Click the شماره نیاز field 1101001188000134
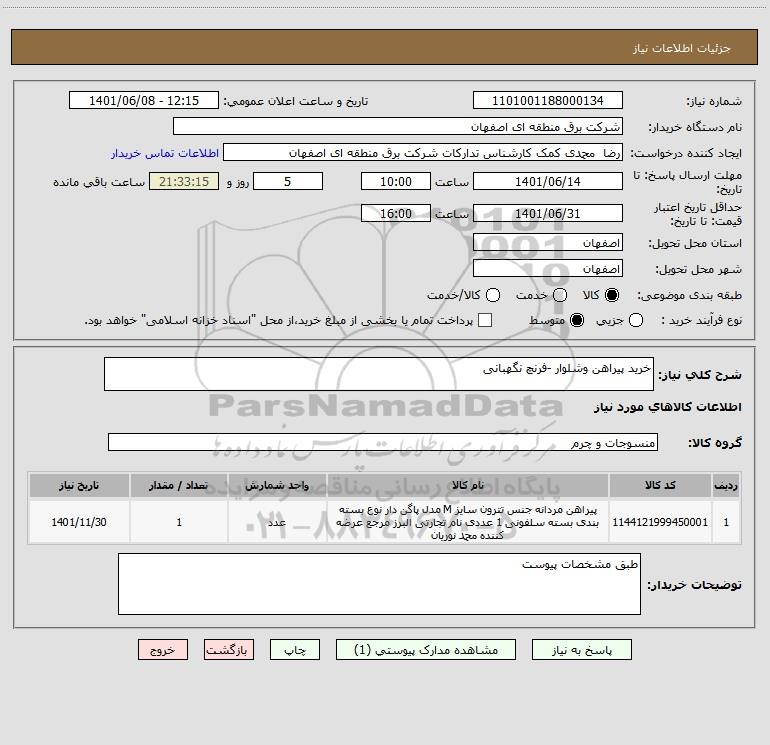Image resolution: width=770 pixels, height=745 pixels. pos(548,100)
